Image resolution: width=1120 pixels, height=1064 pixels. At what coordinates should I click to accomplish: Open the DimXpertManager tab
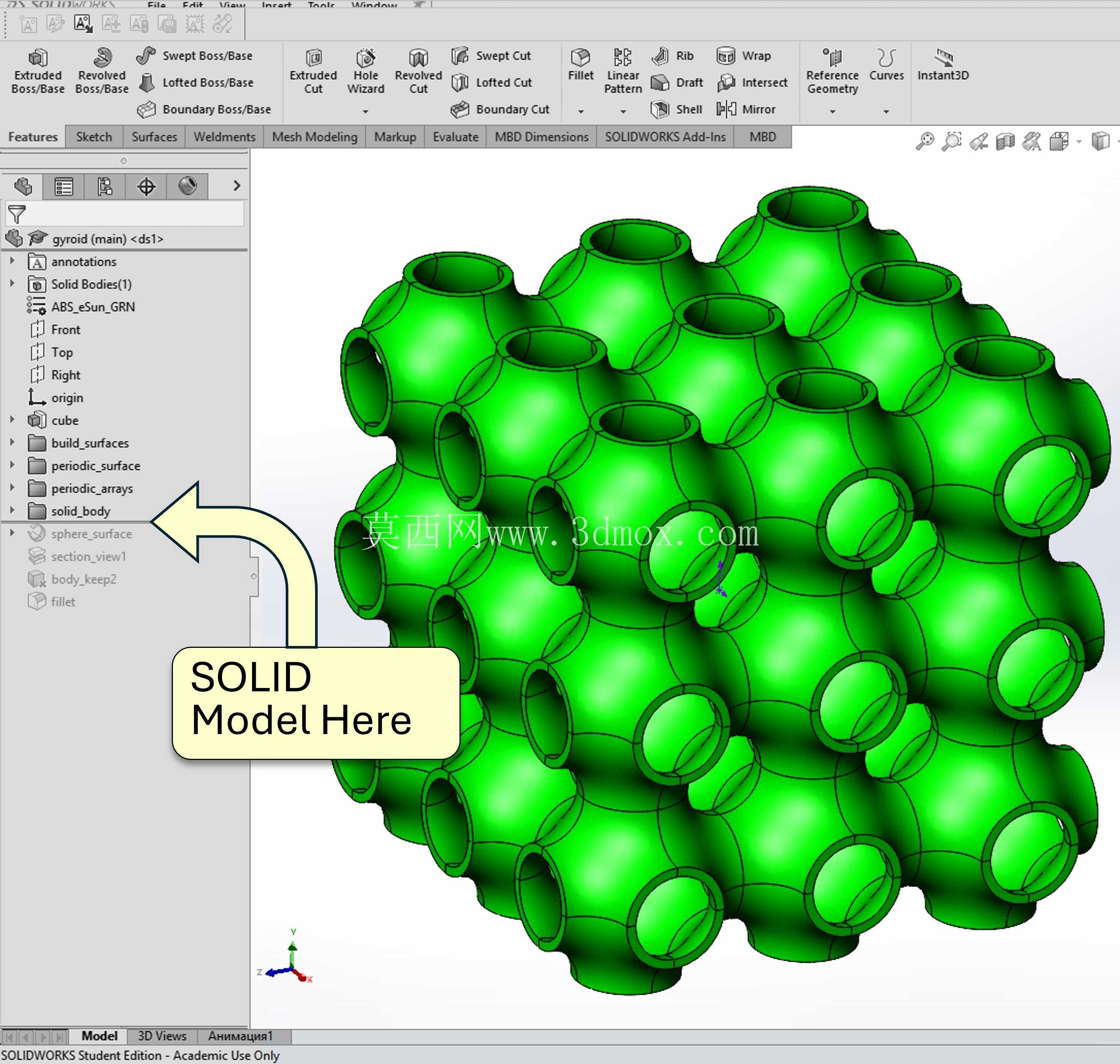(146, 186)
